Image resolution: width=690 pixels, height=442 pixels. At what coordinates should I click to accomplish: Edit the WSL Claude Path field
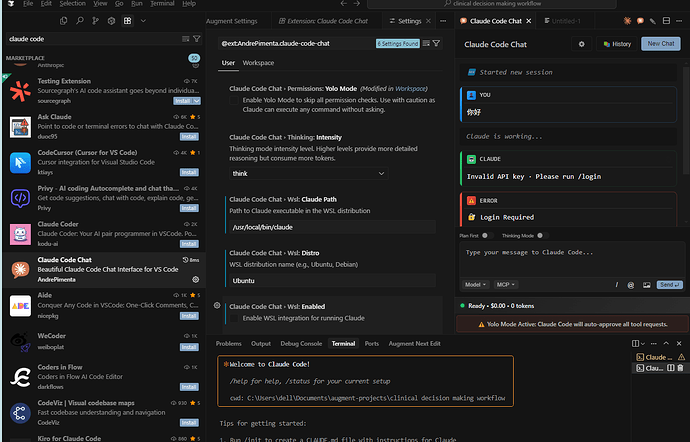[x=332, y=227]
